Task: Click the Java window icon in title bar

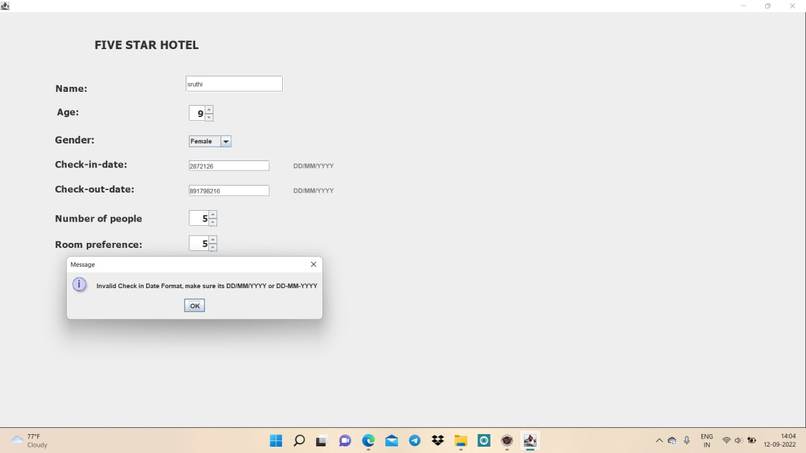Action: [x=5, y=6]
